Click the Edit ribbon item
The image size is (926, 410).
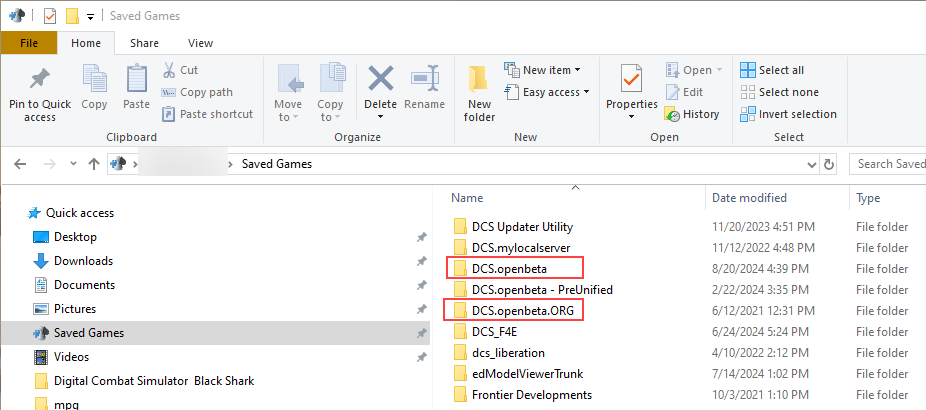[684, 92]
